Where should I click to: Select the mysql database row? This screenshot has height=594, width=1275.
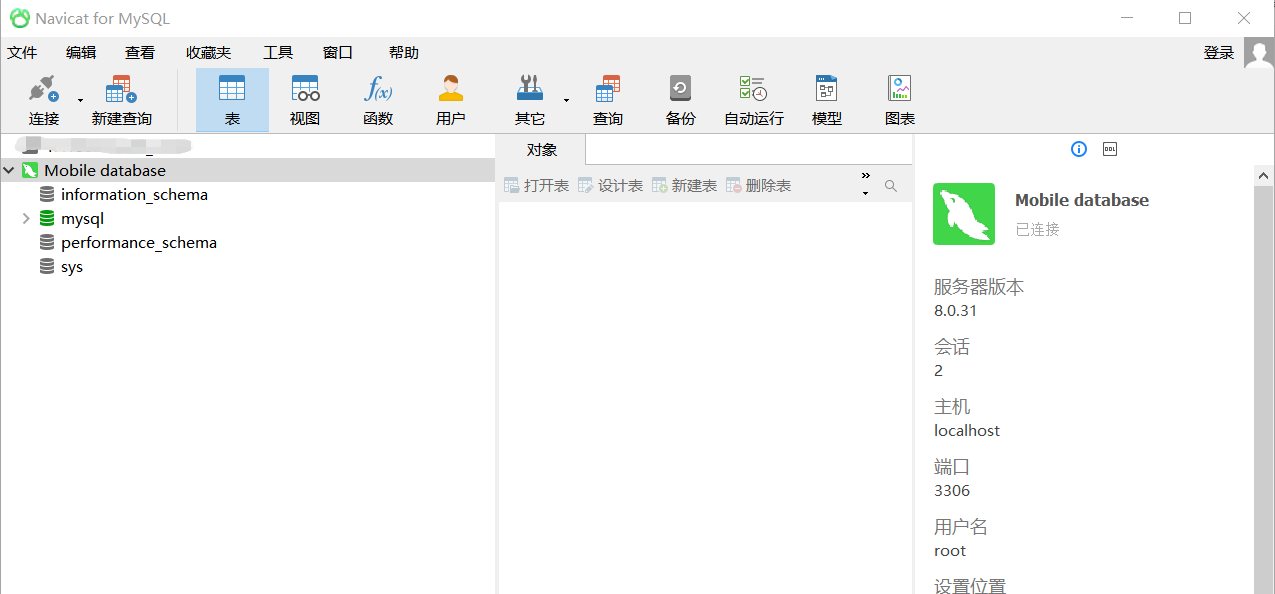click(x=82, y=219)
